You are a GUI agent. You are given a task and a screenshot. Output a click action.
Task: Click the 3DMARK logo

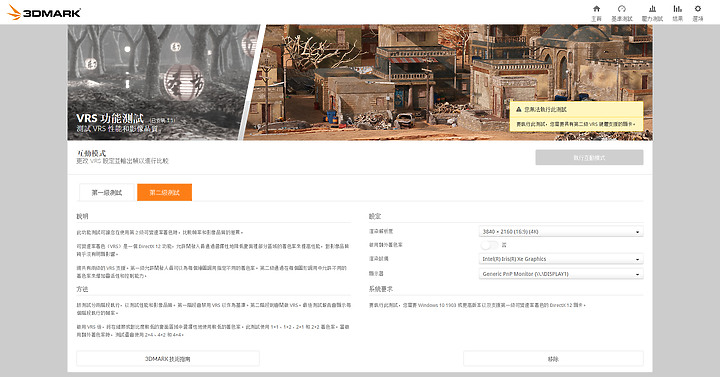pyautogui.click(x=45, y=12)
